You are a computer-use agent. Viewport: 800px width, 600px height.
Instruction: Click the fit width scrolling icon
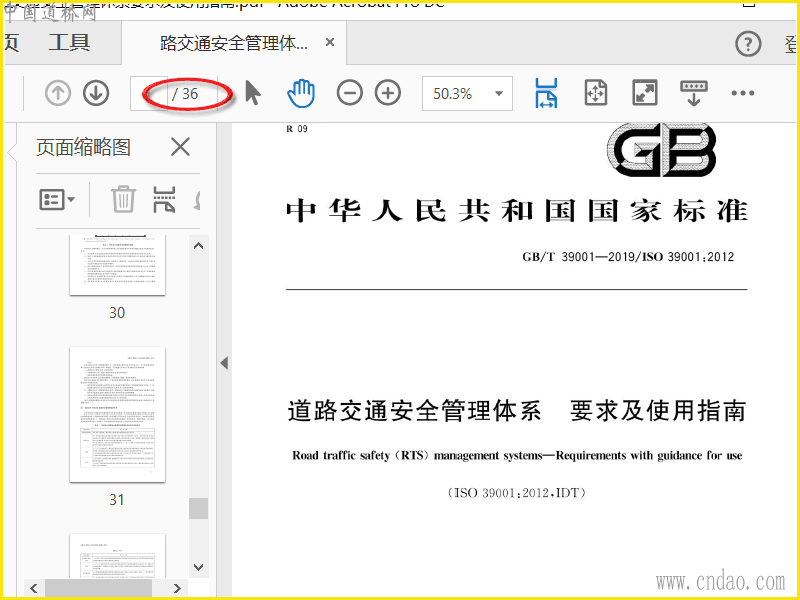click(546, 93)
